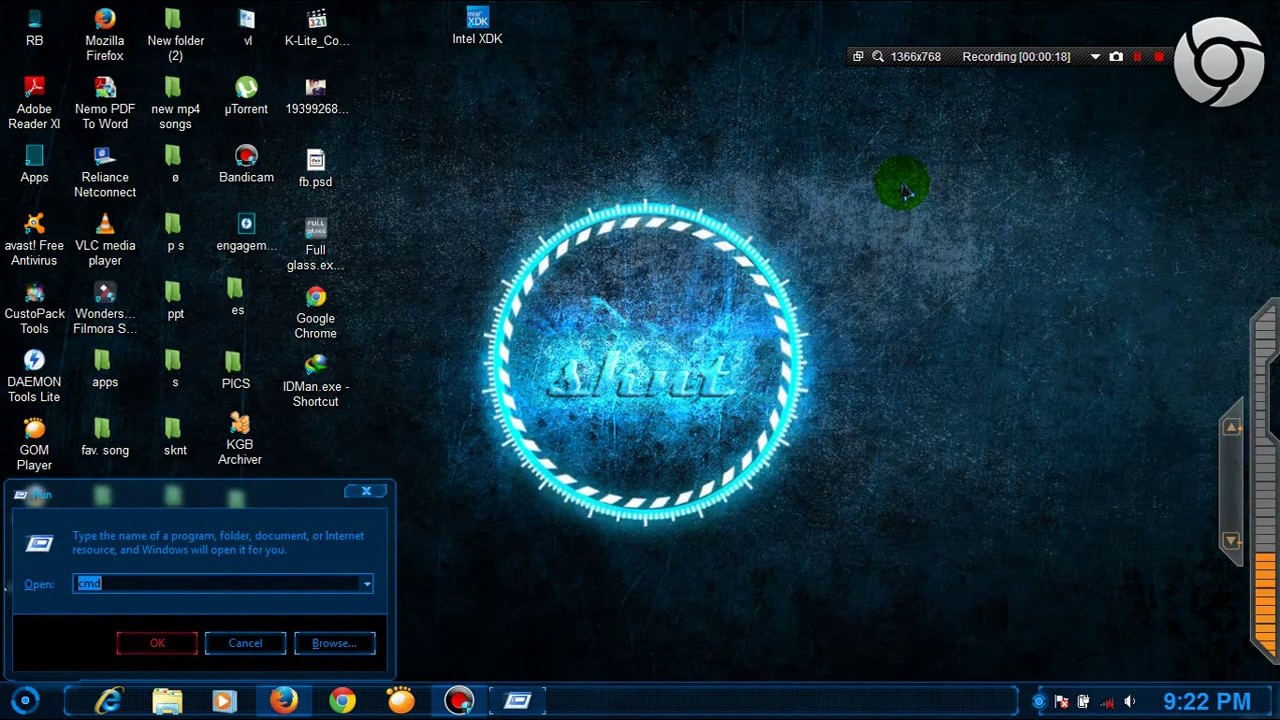Launch Chrome from the taskbar
Image resolution: width=1280 pixels, height=720 pixels.
point(342,701)
